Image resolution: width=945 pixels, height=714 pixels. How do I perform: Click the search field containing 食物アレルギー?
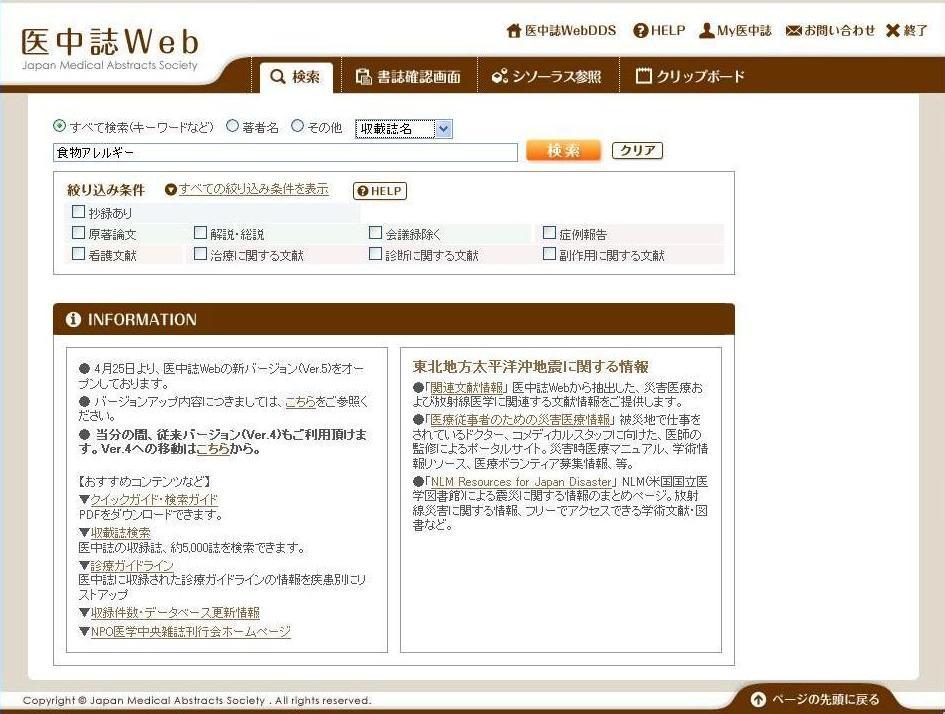pos(285,152)
